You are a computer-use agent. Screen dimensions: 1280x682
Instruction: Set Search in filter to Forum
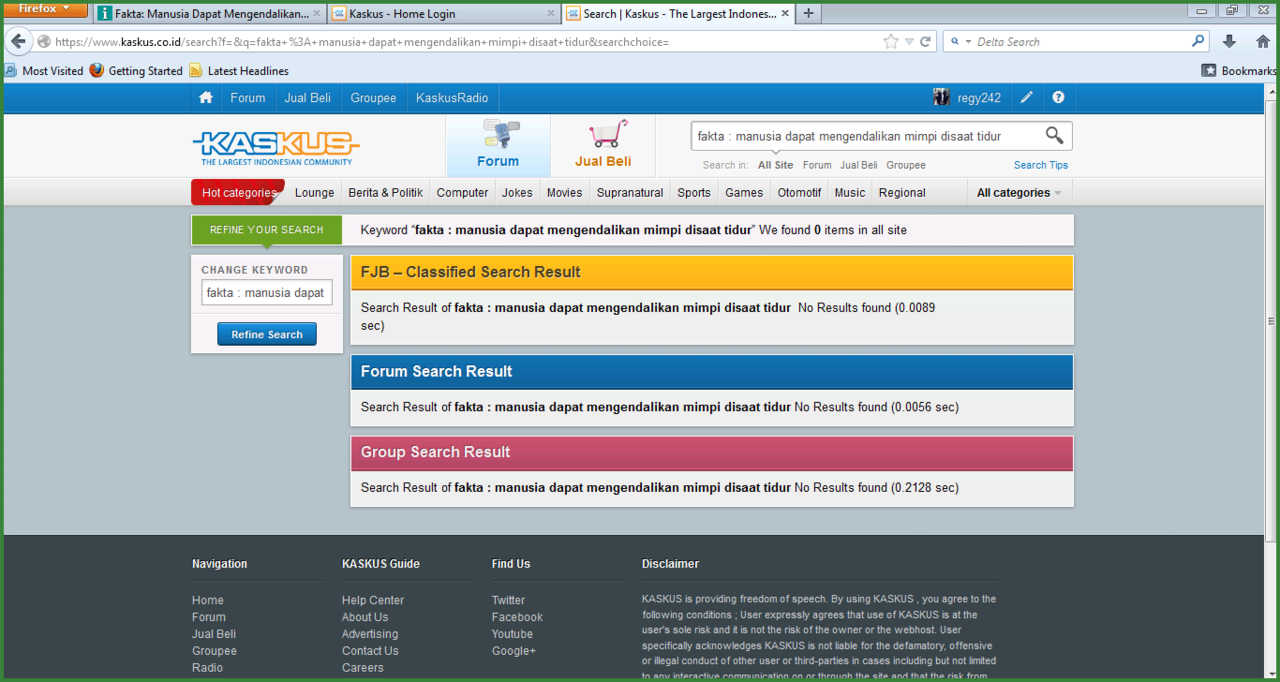[817, 165]
